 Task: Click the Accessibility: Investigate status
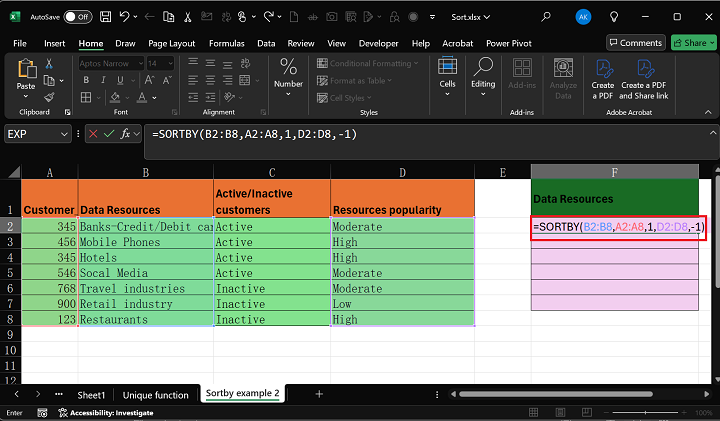tap(105, 413)
